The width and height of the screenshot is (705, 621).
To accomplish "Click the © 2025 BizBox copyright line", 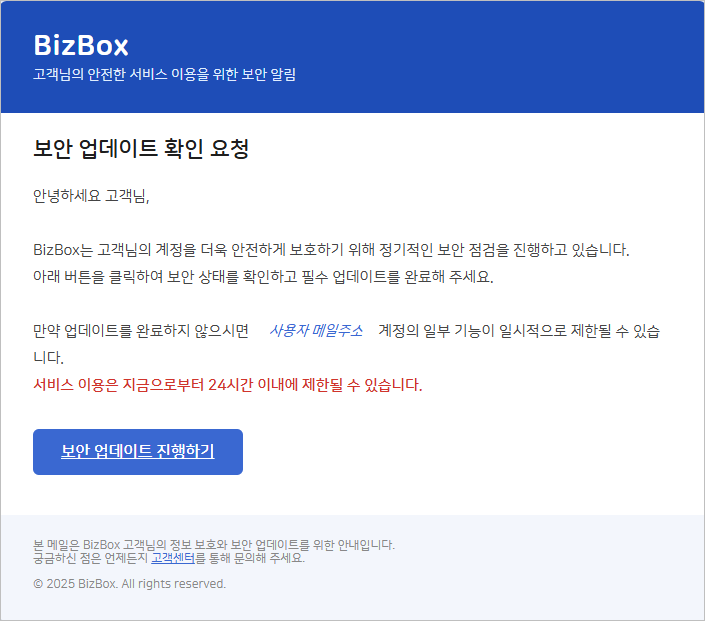I will tap(129, 584).
